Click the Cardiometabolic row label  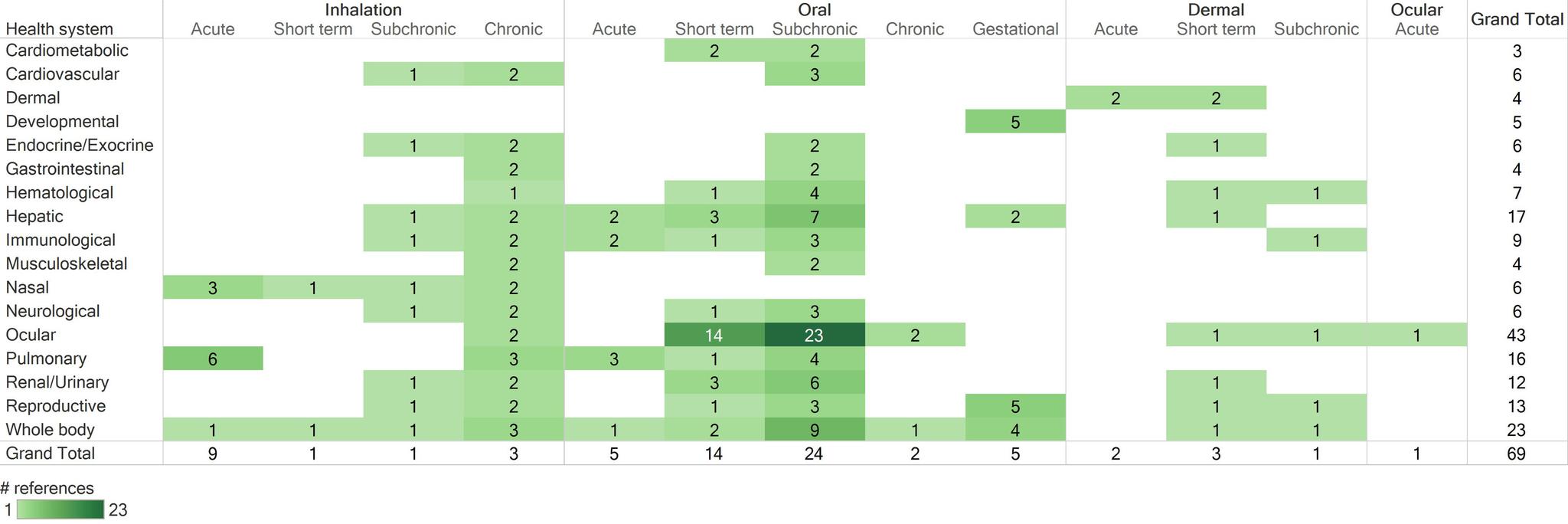click(x=67, y=51)
